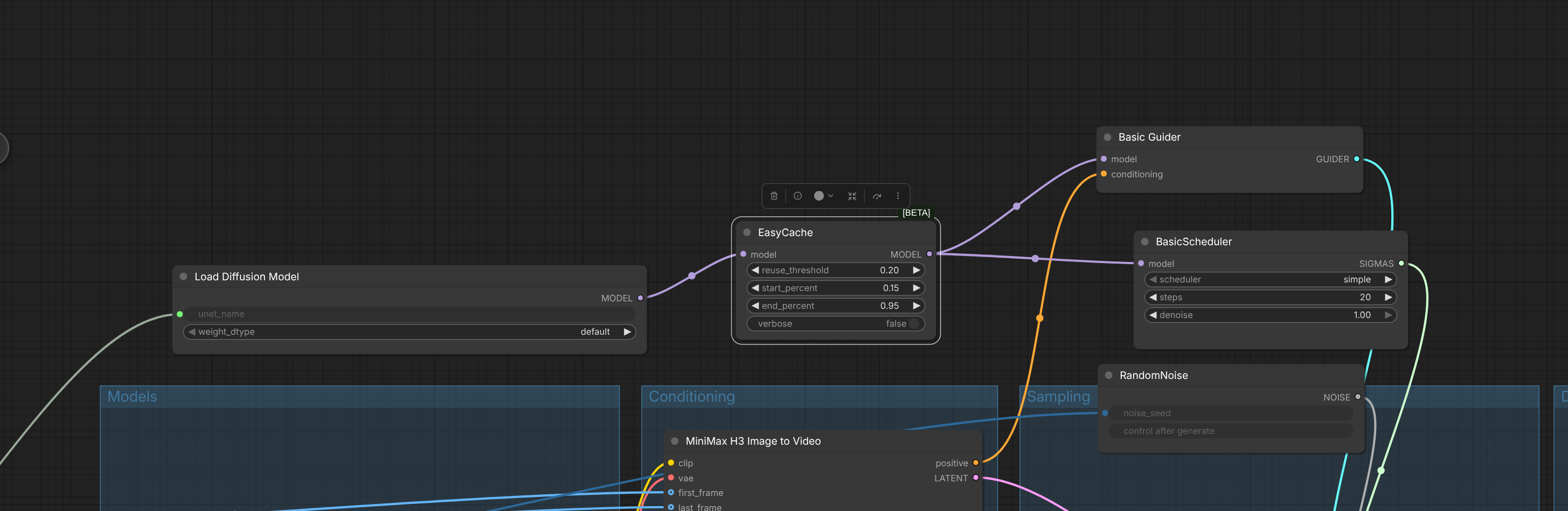The width and height of the screenshot is (1568, 511).
Task: Increase end_percent with right arrow
Action: tap(916, 306)
